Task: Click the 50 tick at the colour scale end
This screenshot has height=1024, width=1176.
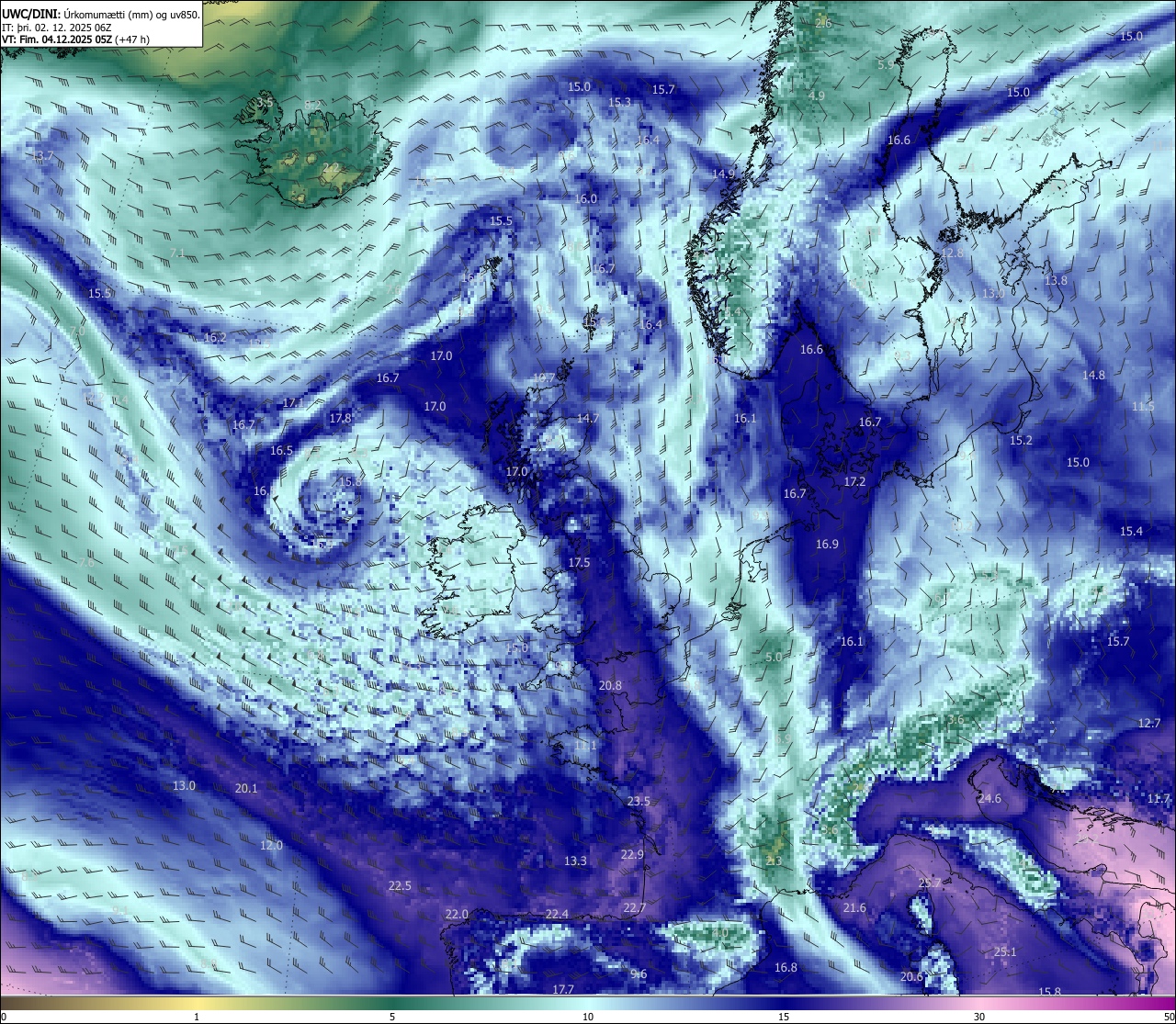Action: coord(1168,1017)
